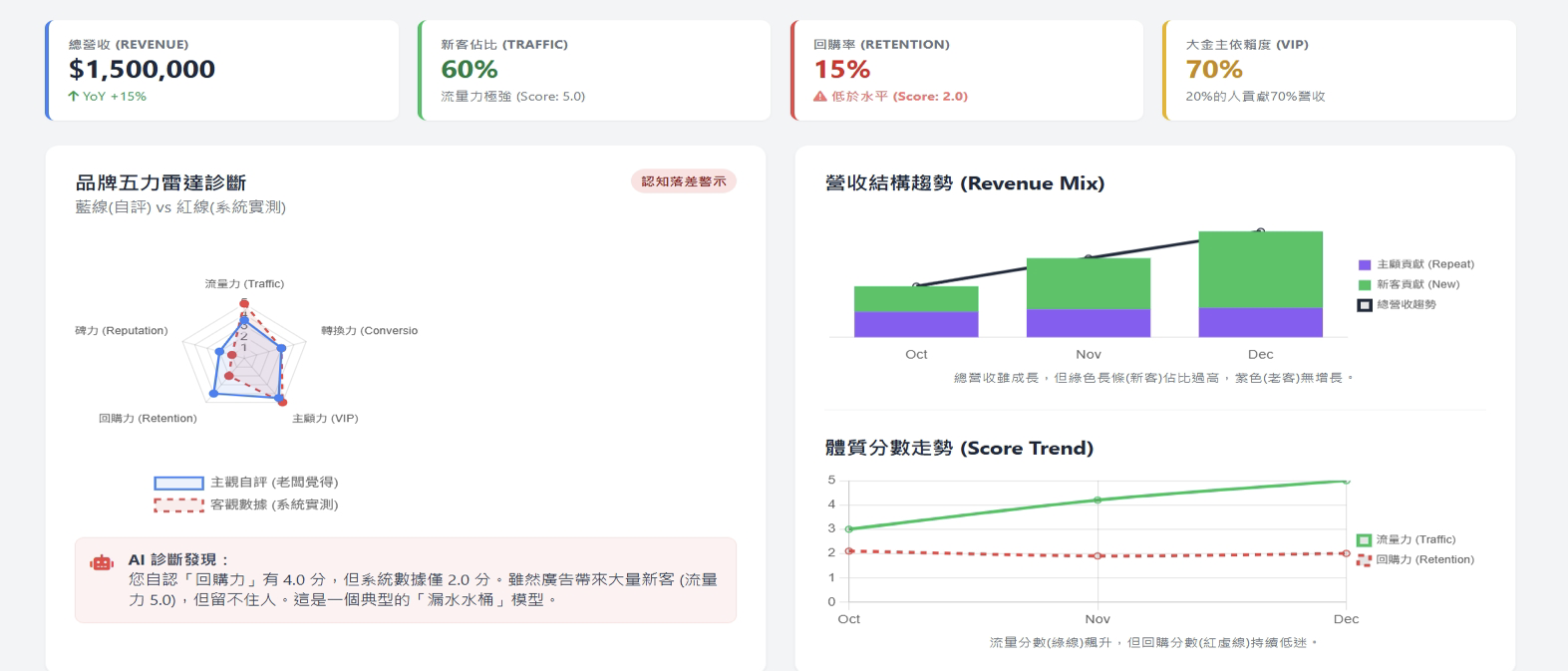Click the red warning triangle in the Retention card

(x=820, y=97)
